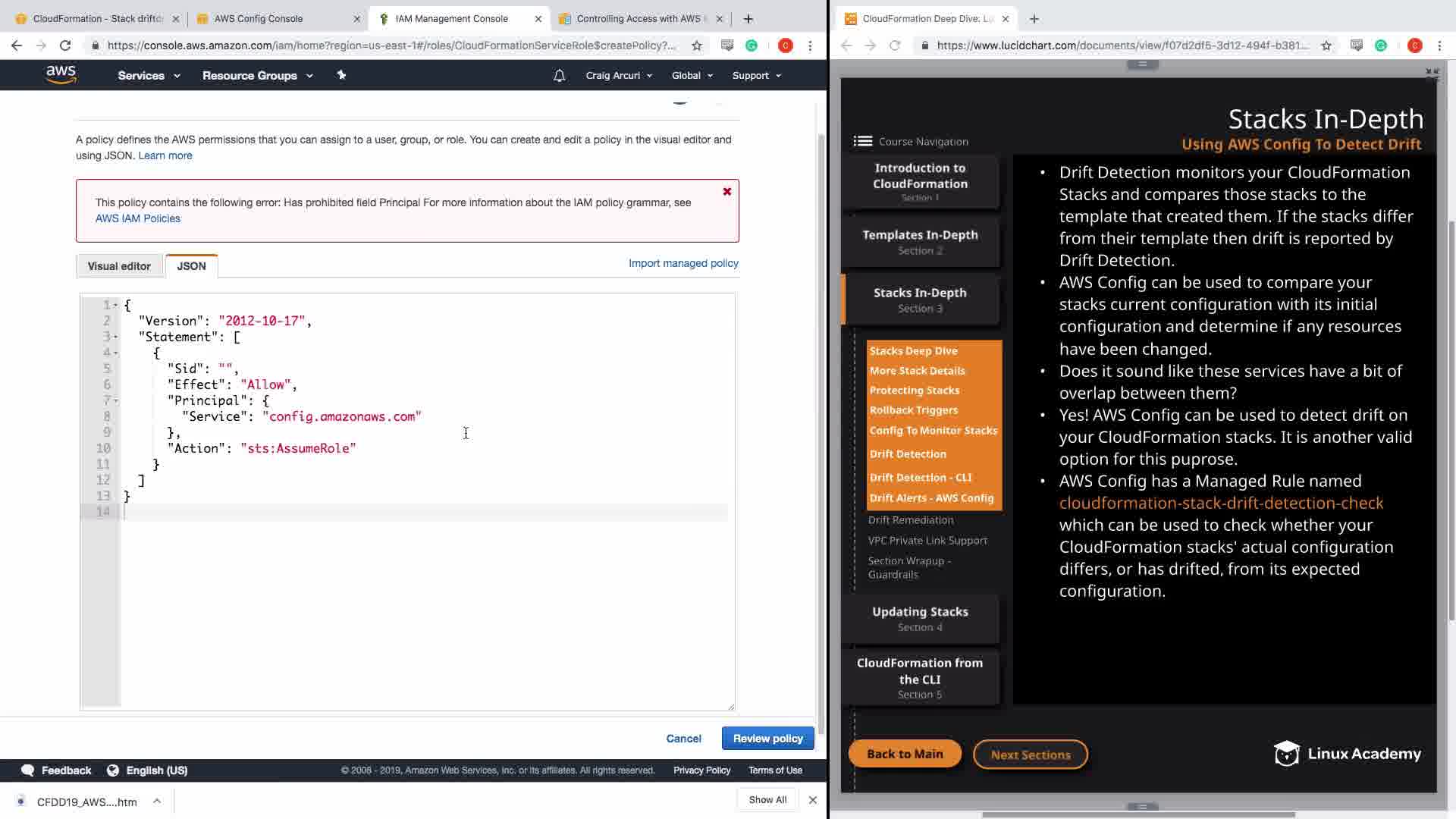Bookmark the IAM page with star icon
Screen dimensions: 1456x819
point(696,45)
